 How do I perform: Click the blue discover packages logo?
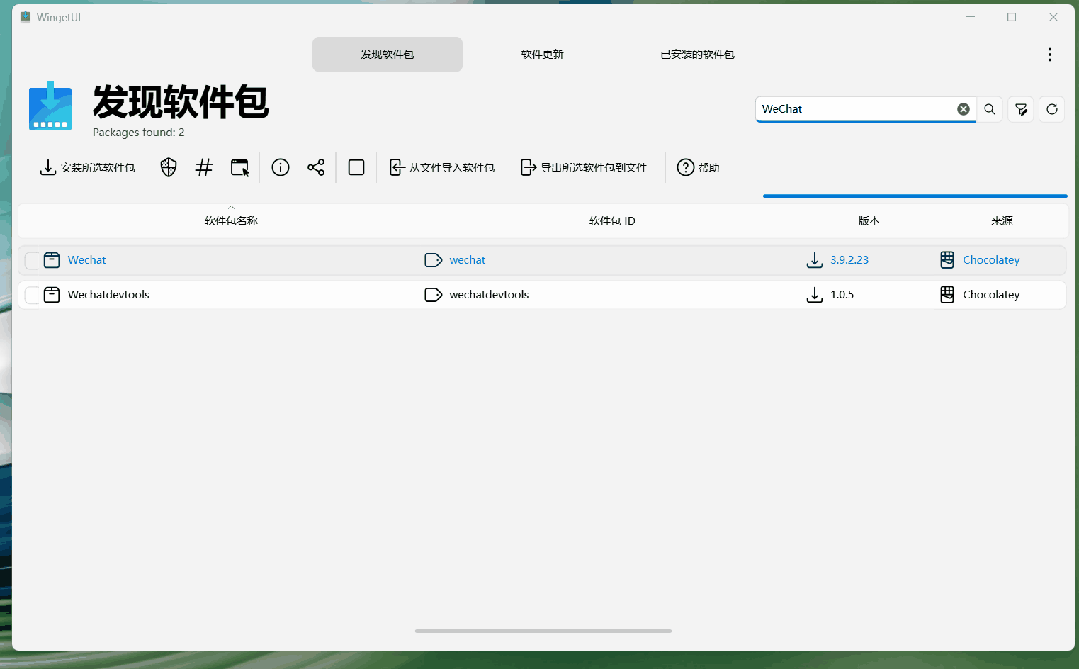50,106
